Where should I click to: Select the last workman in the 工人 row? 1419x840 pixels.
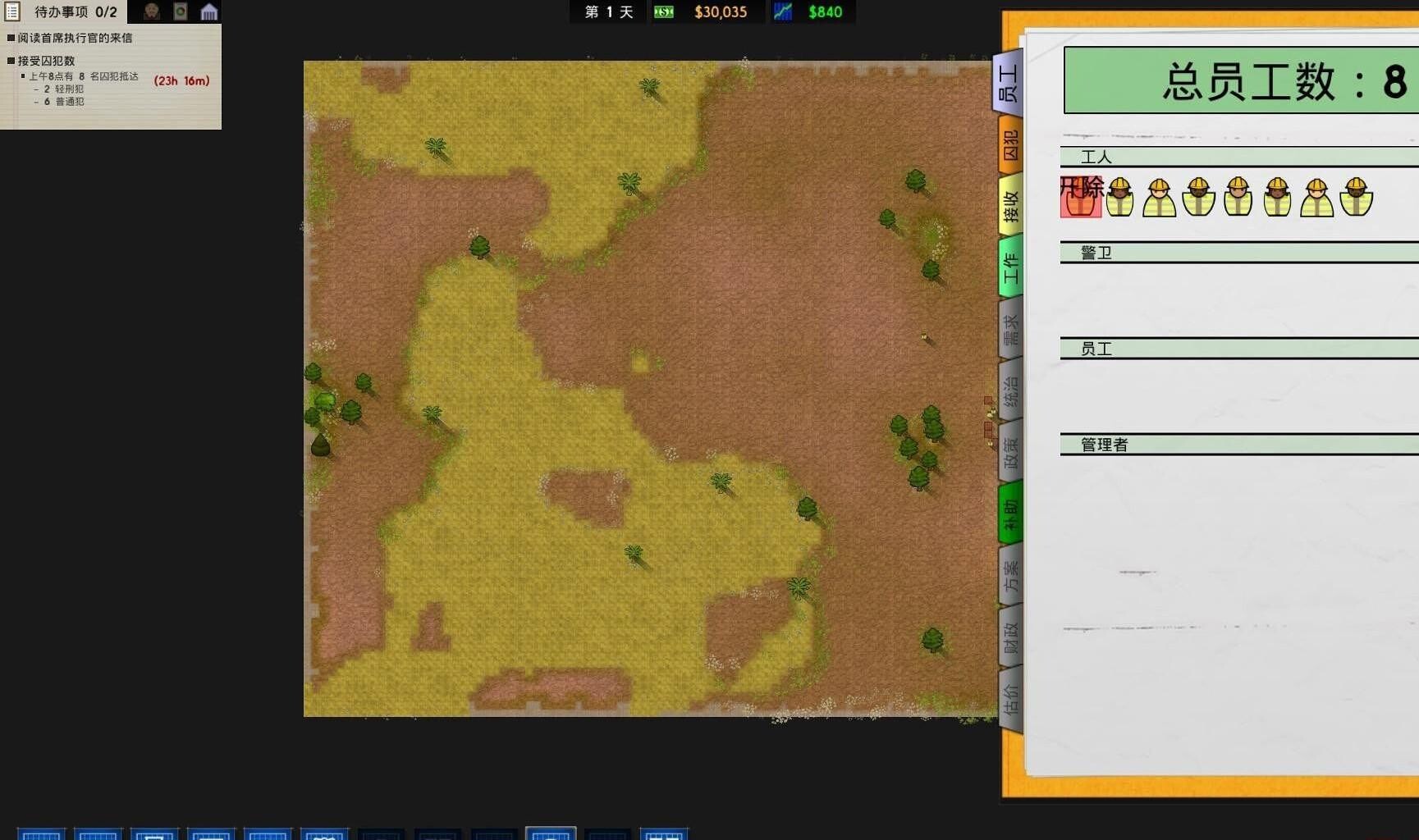coord(1356,197)
